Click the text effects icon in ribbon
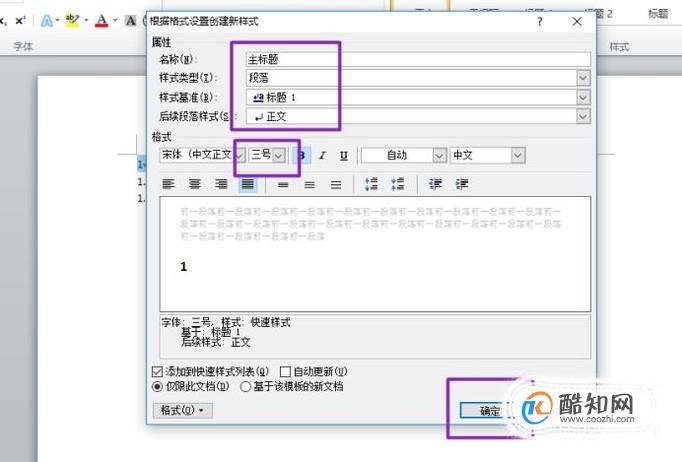The image size is (682, 462). [x=47, y=20]
